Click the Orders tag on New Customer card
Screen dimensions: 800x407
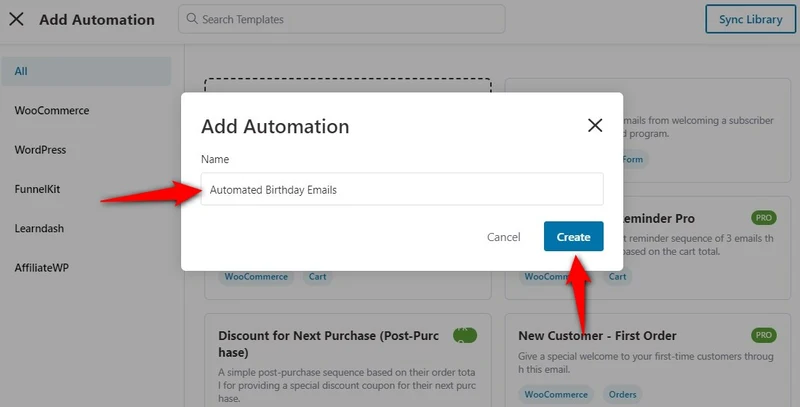622,394
